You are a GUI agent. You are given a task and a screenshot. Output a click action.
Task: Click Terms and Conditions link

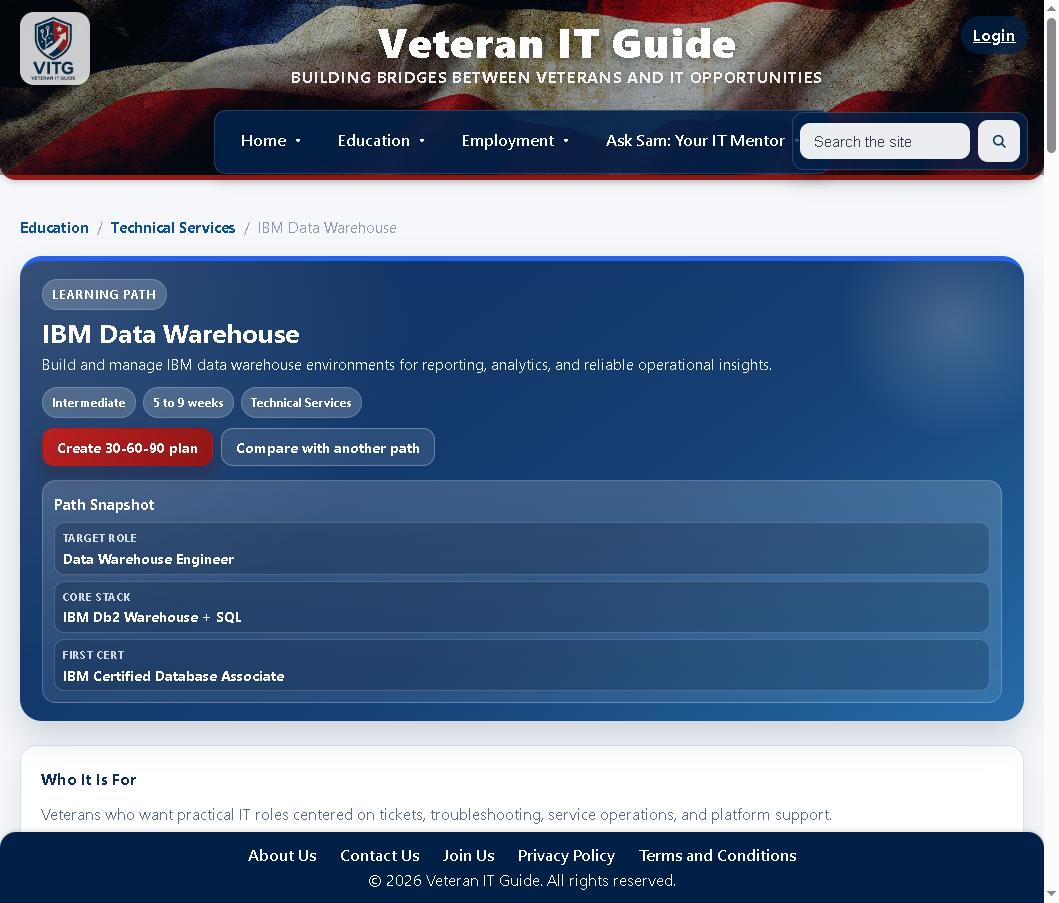[x=717, y=855]
